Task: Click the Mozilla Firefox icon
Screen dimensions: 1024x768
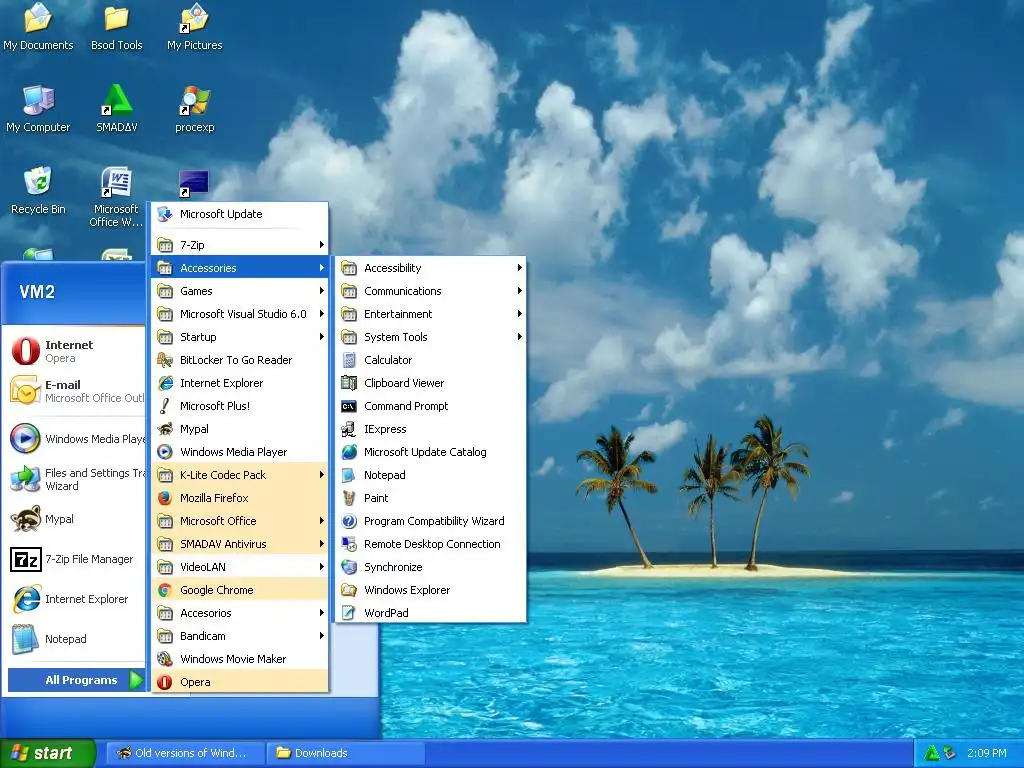Action: [x=165, y=498]
